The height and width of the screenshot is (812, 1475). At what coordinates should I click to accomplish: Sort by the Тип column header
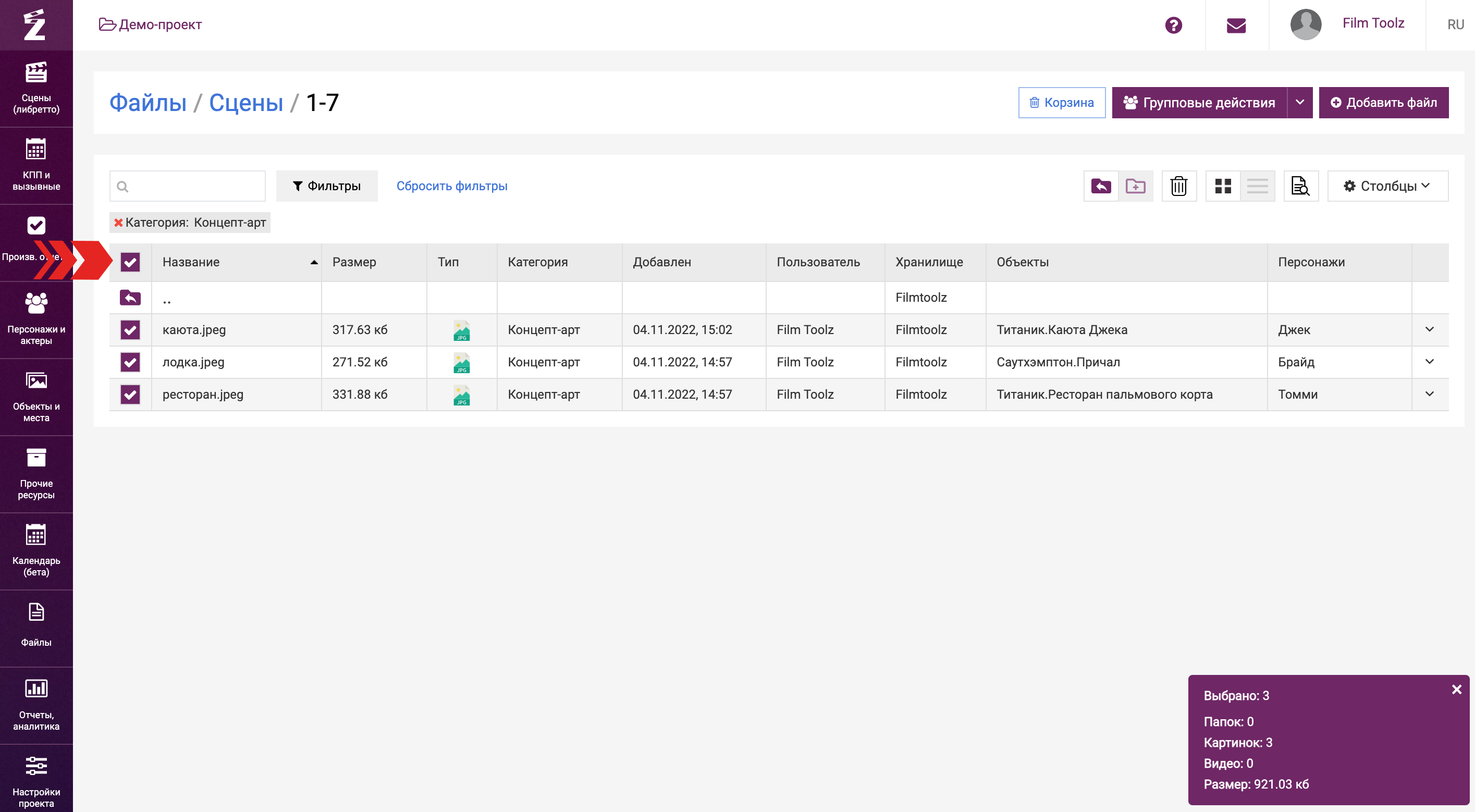(x=462, y=262)
